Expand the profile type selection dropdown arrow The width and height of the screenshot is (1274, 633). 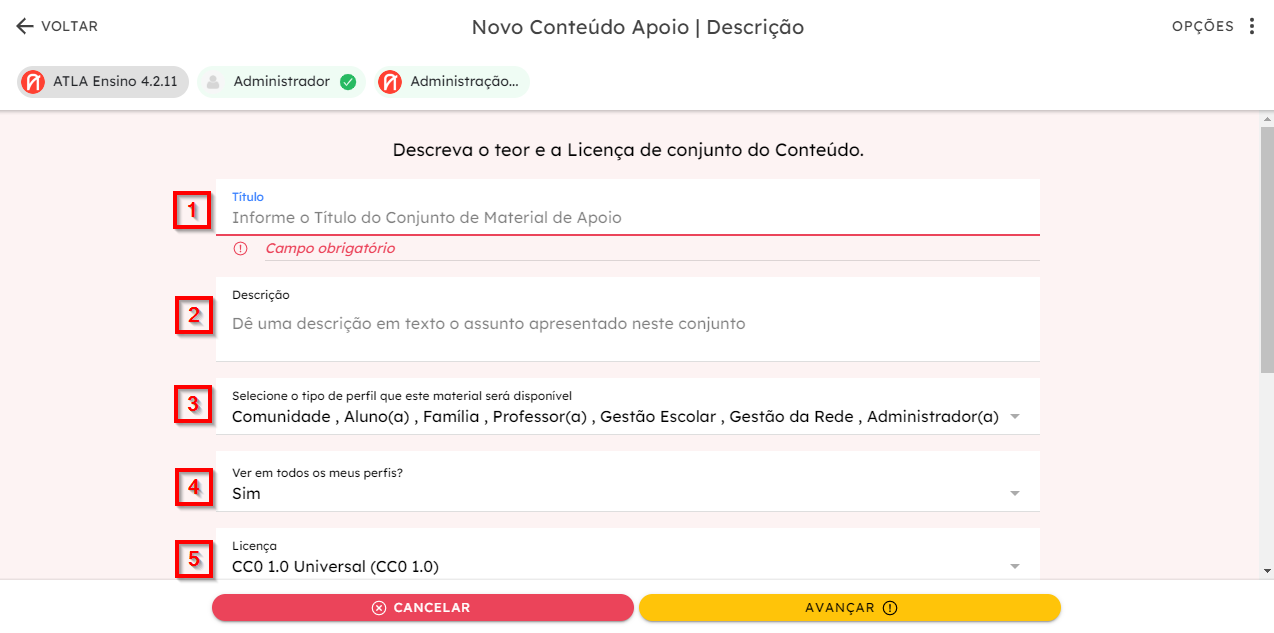1015,417
